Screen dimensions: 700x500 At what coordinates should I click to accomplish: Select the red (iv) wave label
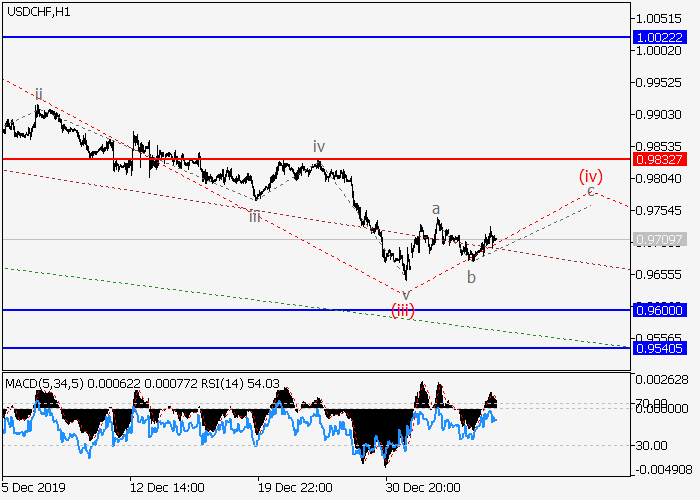[590, 177]
